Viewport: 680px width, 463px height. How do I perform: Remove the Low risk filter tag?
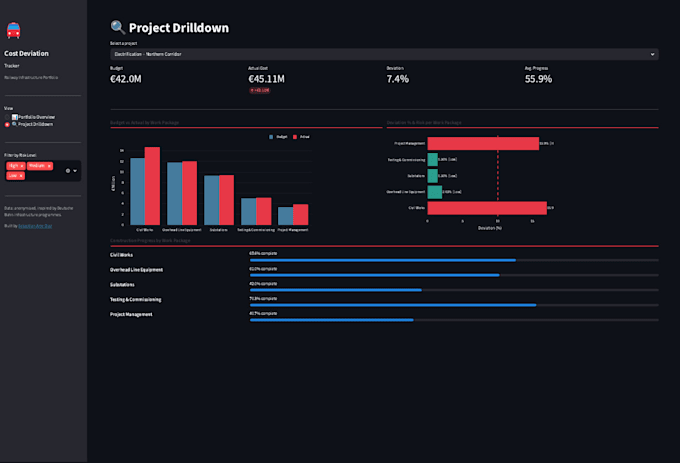pyautogui.click(x=21, y=176)
